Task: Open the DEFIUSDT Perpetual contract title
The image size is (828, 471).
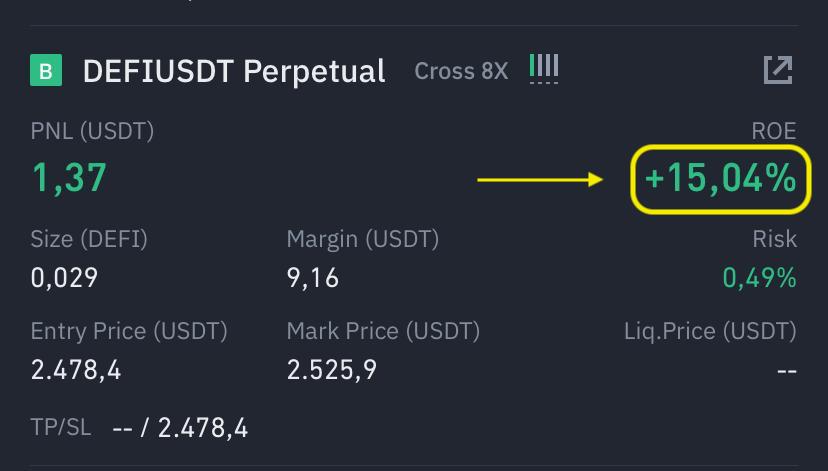Action: [234, 71]
